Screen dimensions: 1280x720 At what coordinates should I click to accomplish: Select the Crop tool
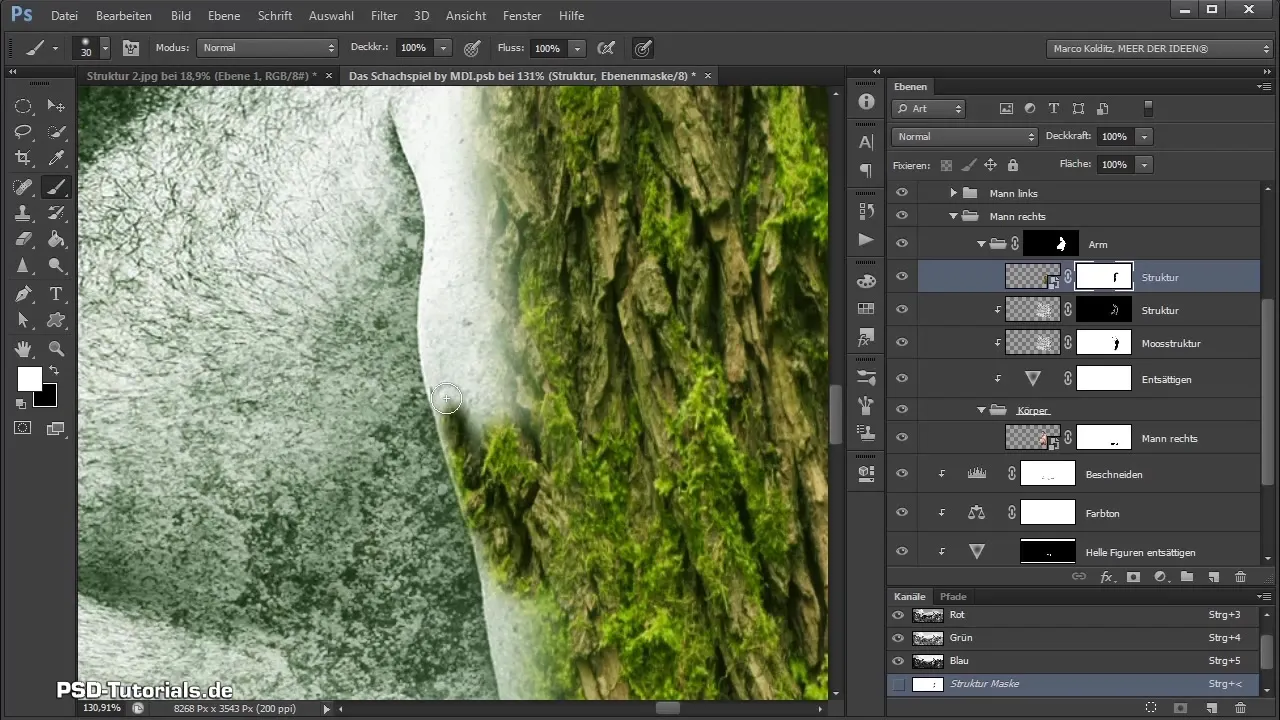click(x=22, y=158)
